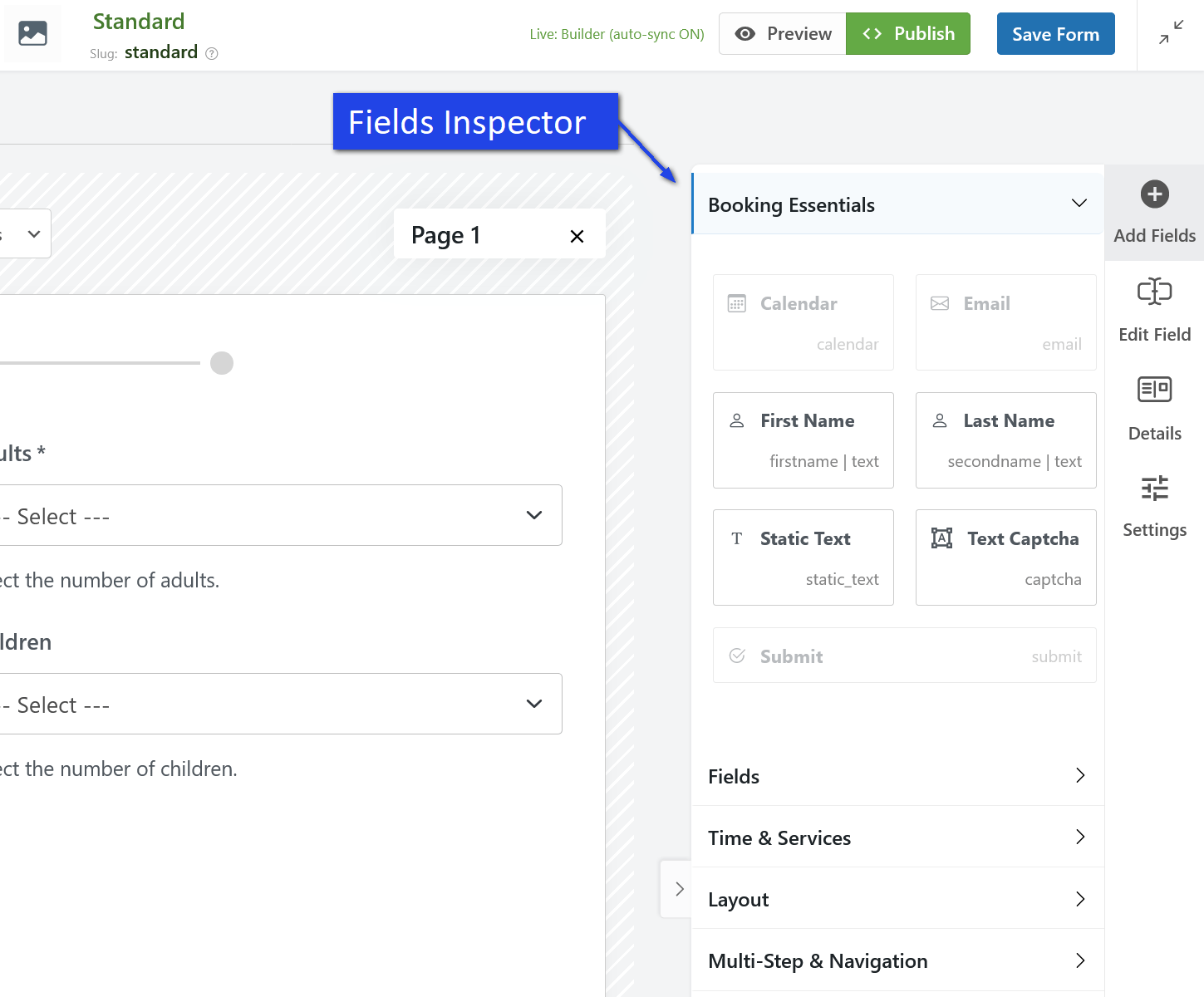This screenshot has height=997, width=1204.
Task: Add the Text Captcha field
Action: point(1005,557)
